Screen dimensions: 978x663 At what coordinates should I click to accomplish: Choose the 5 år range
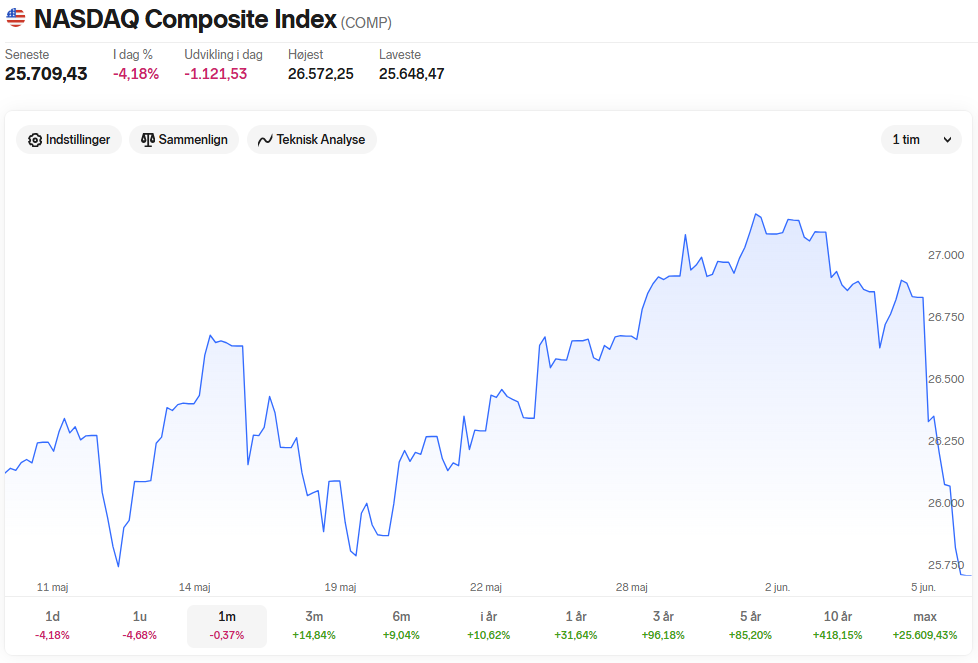click(x=750, y=626)
